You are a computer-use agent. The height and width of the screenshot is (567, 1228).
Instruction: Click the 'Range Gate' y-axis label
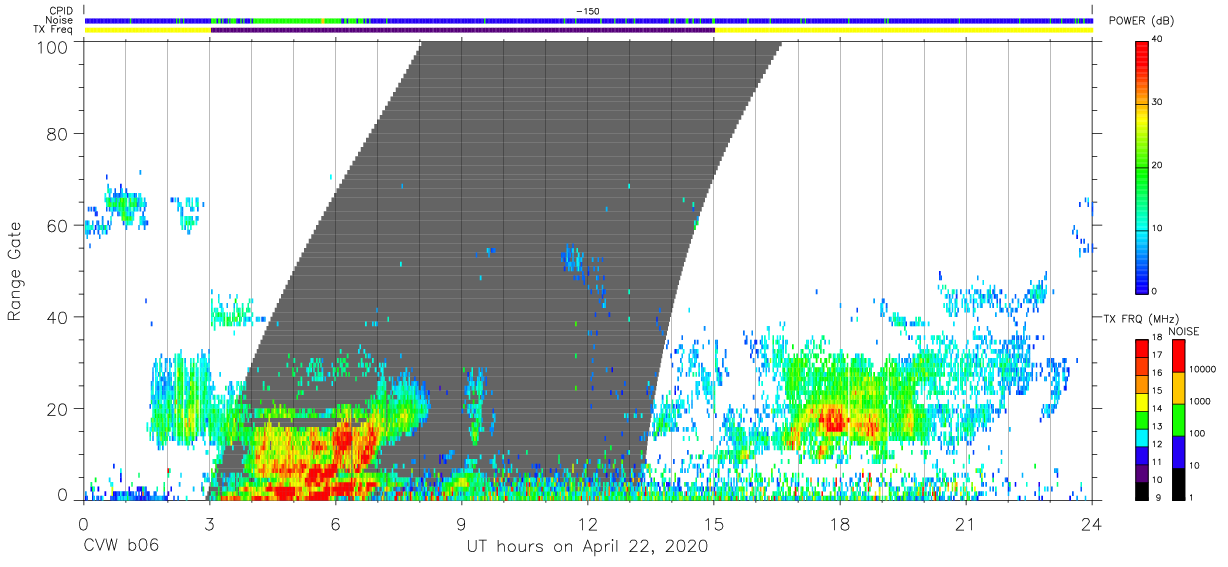pos(15,272)
